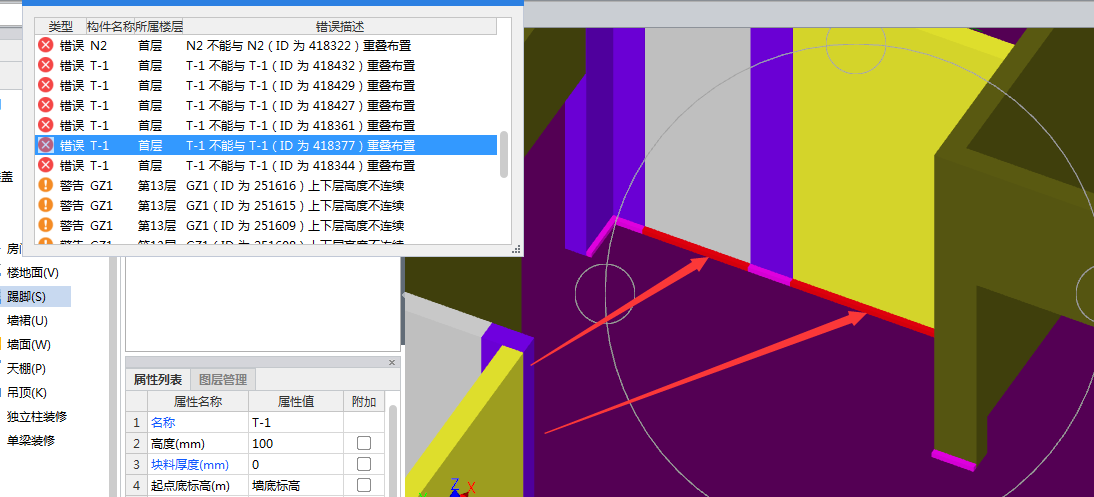
Task: Click the warning icon for GZ1 ID 251609
Action: tap(45, 225)
